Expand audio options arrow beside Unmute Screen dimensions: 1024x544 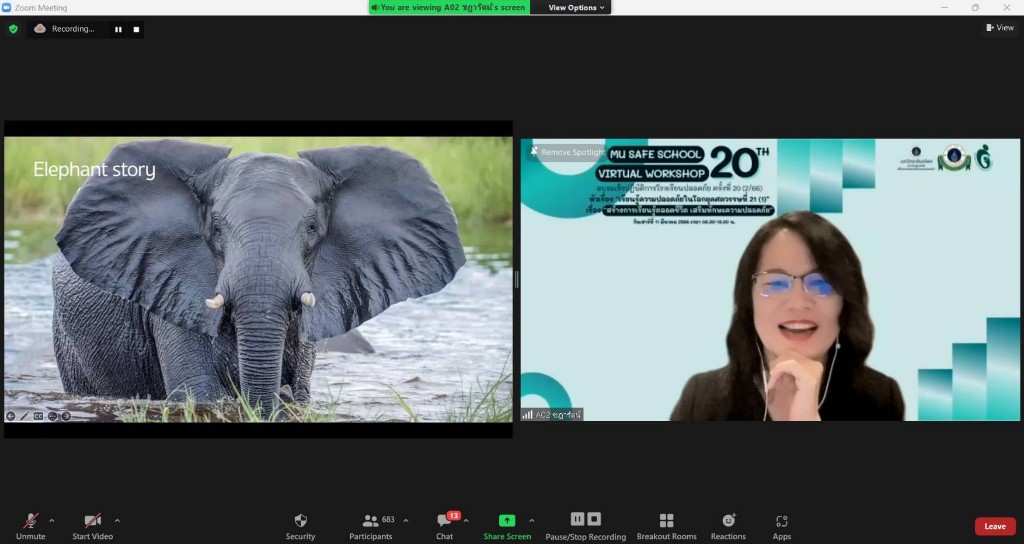[52, 520]
